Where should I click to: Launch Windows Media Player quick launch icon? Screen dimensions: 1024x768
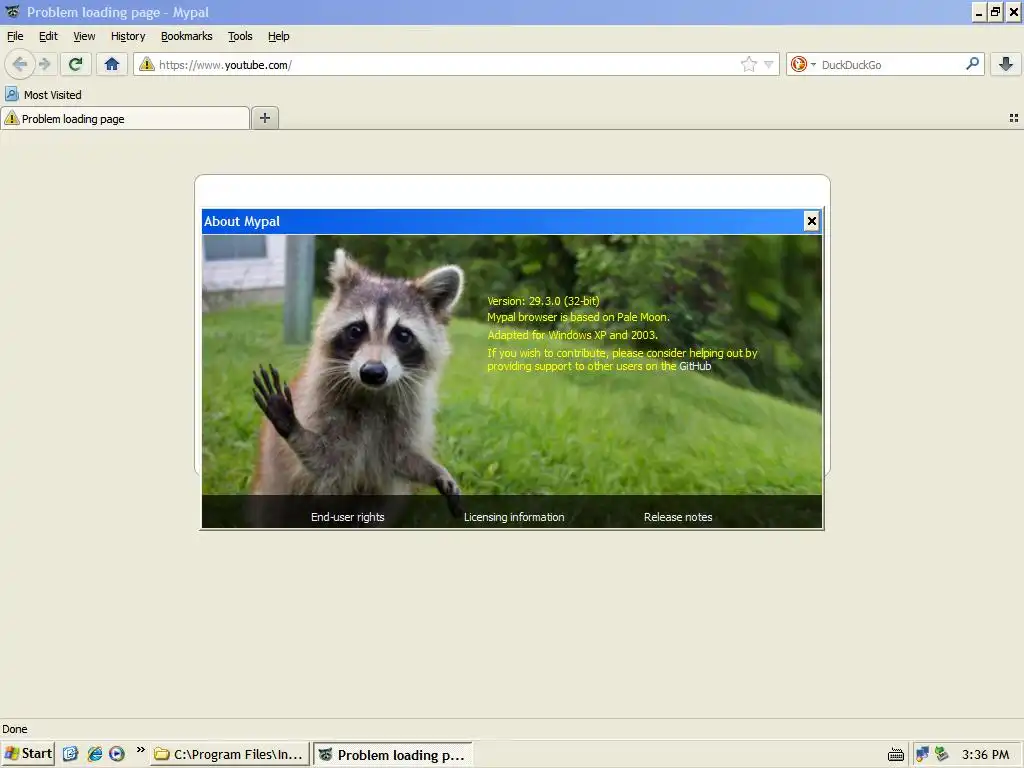(117, 754)
